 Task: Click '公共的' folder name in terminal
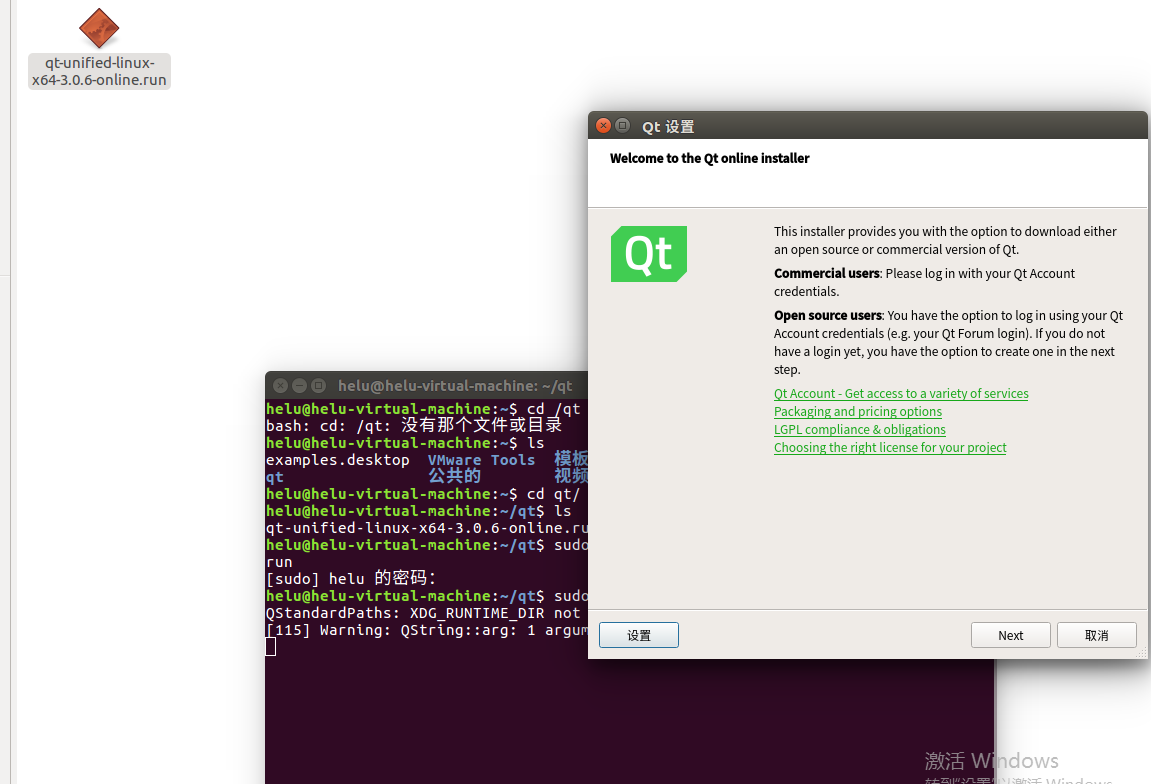(x=454, y=476)
